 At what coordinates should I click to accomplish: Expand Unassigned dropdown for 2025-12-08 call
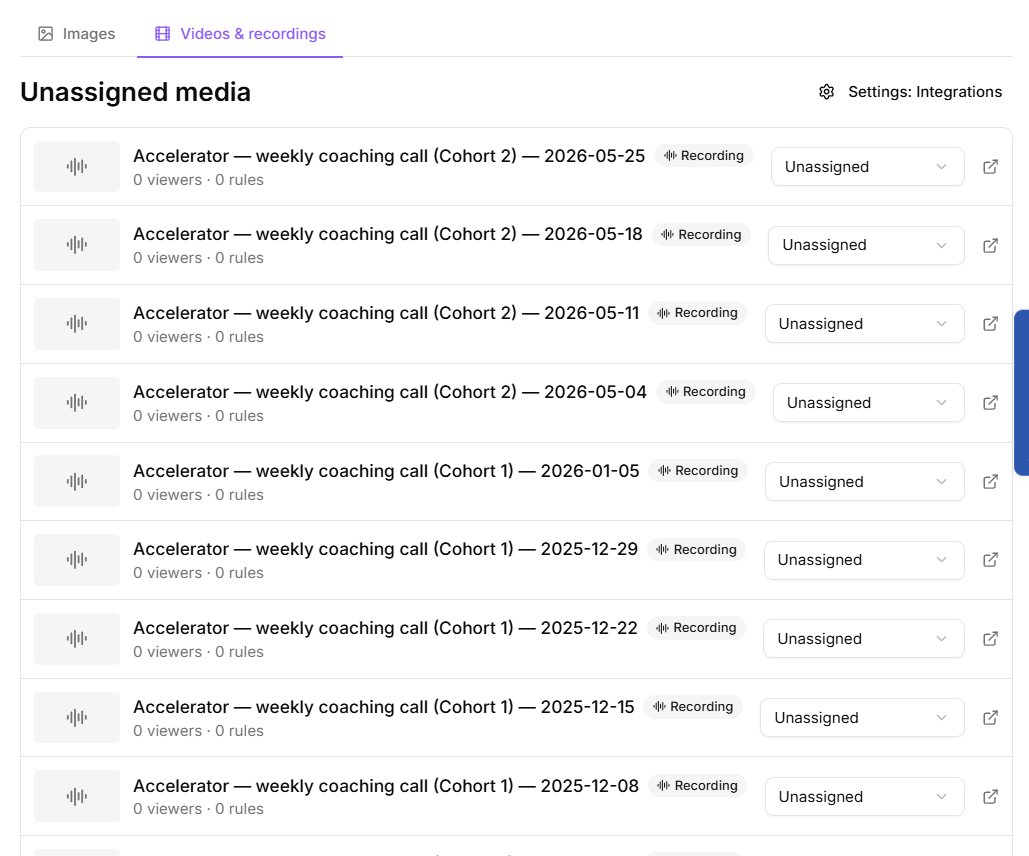[x=865, y=797]
